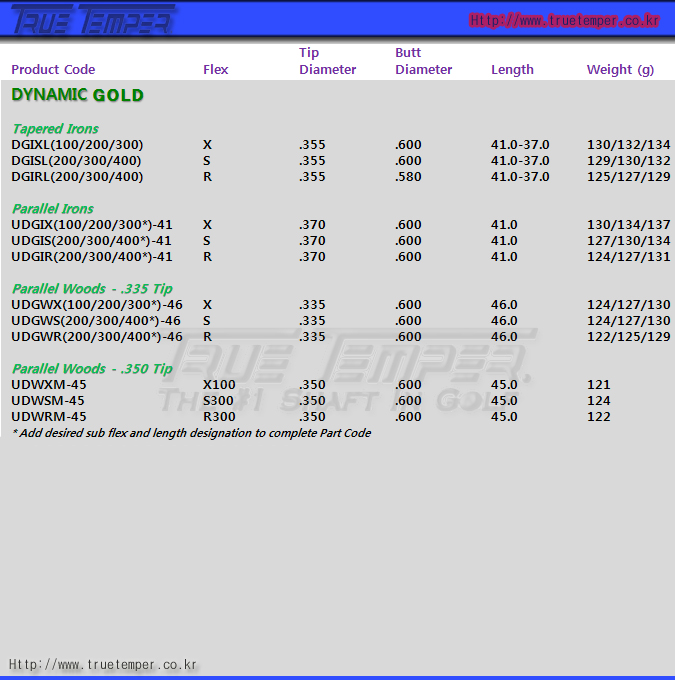This screenshot has width=675, height=680.
Task: Click the DYNAMIC GOLD heading
Action: (x=77, y=95)
